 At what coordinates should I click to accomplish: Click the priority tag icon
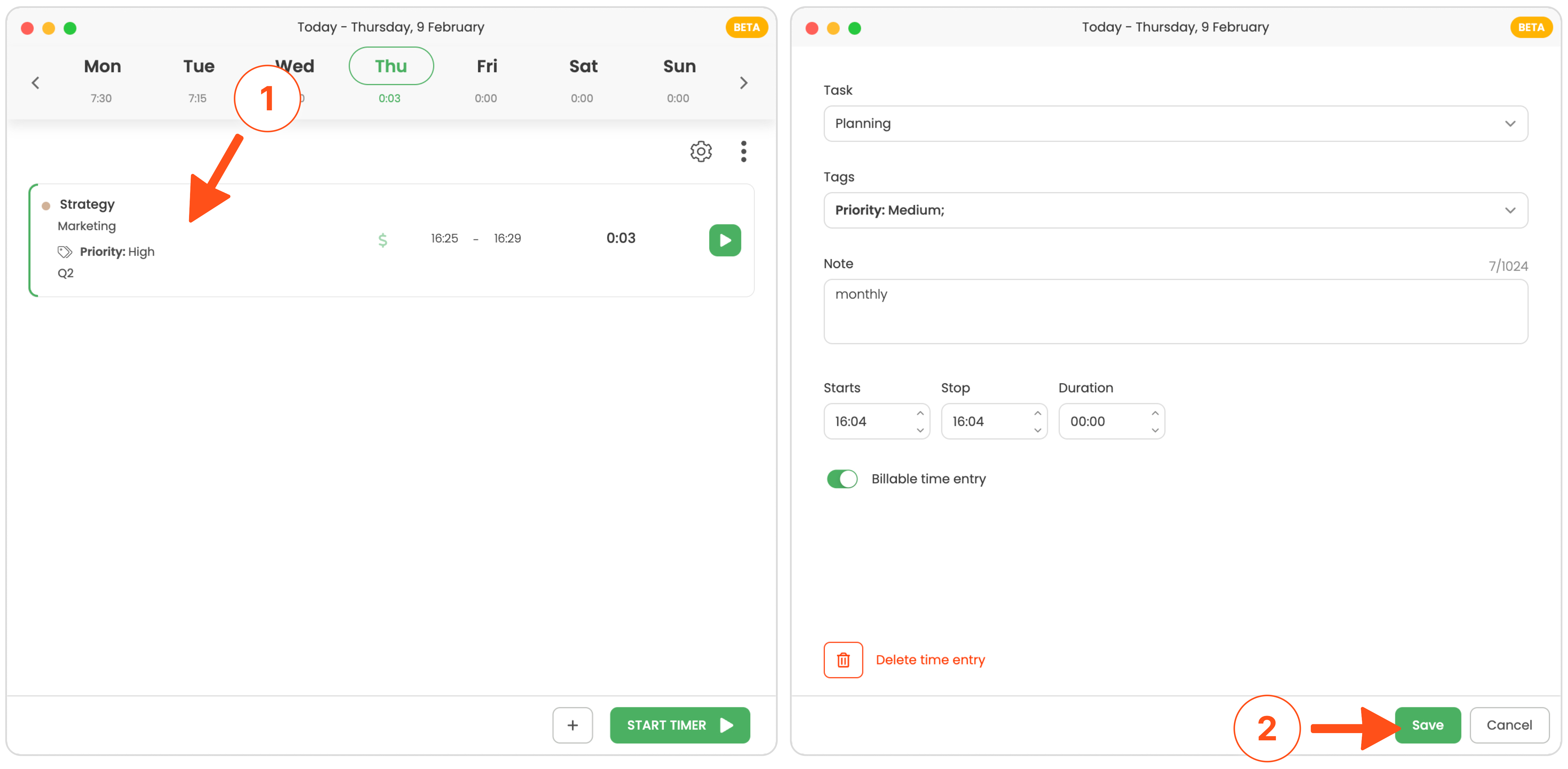pyautogui.click(x=65, y=252)
